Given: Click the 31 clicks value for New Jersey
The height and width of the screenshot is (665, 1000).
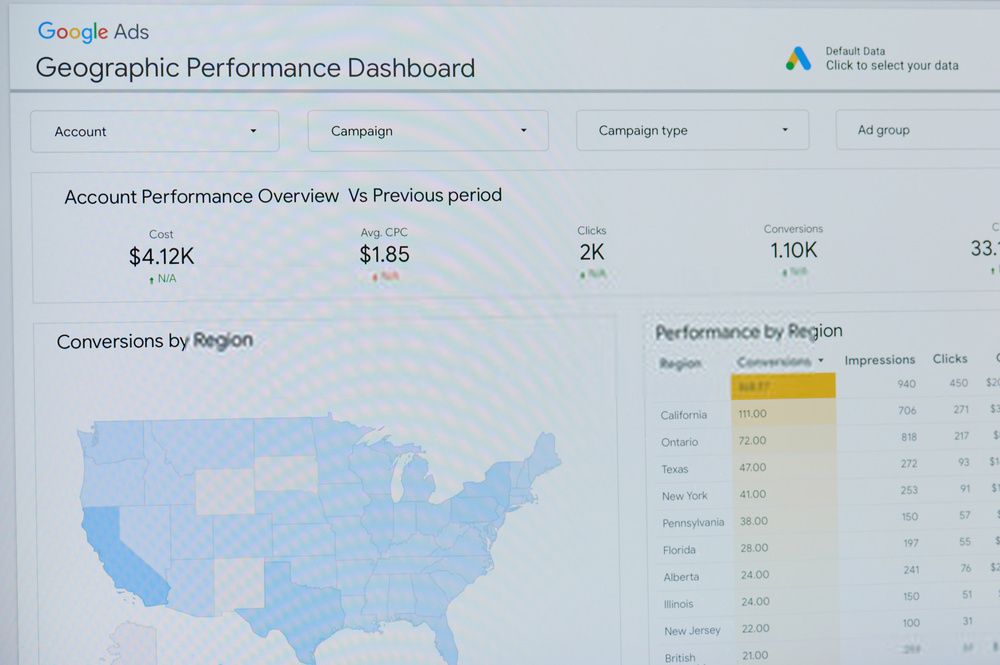Looking at the screenshot, I should point(967,620).
